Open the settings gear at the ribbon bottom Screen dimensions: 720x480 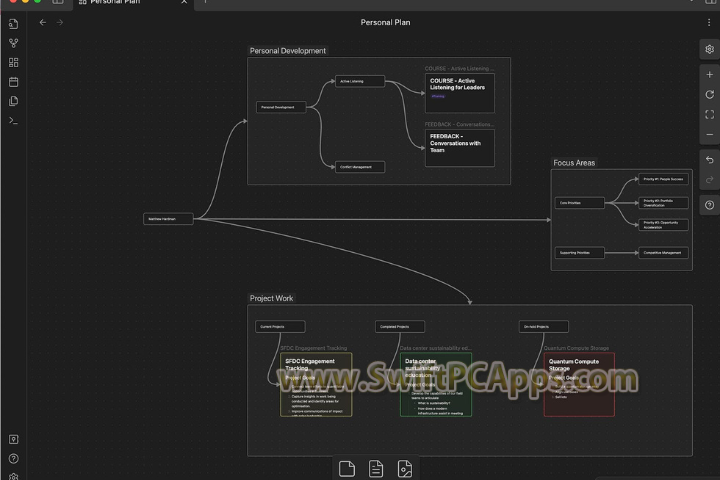coord(13,476)
